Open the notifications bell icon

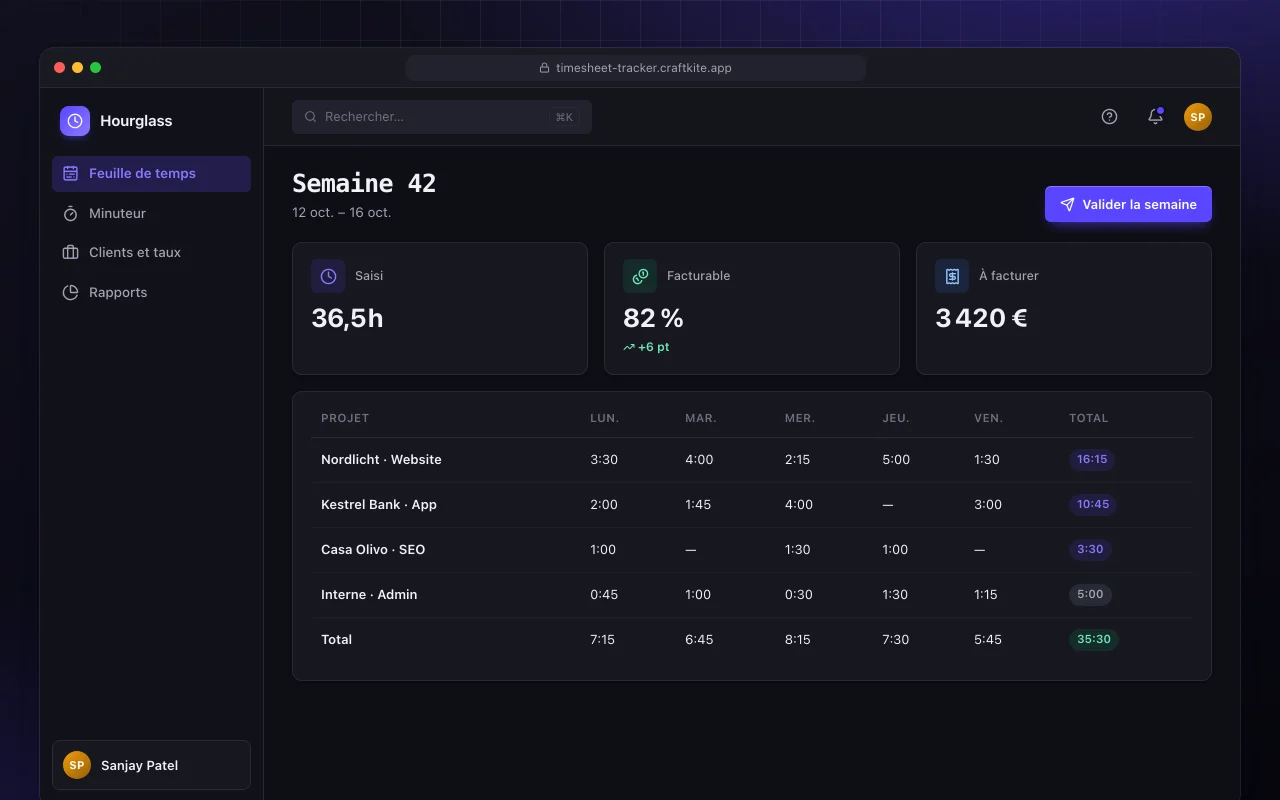tap(1155, 117)
